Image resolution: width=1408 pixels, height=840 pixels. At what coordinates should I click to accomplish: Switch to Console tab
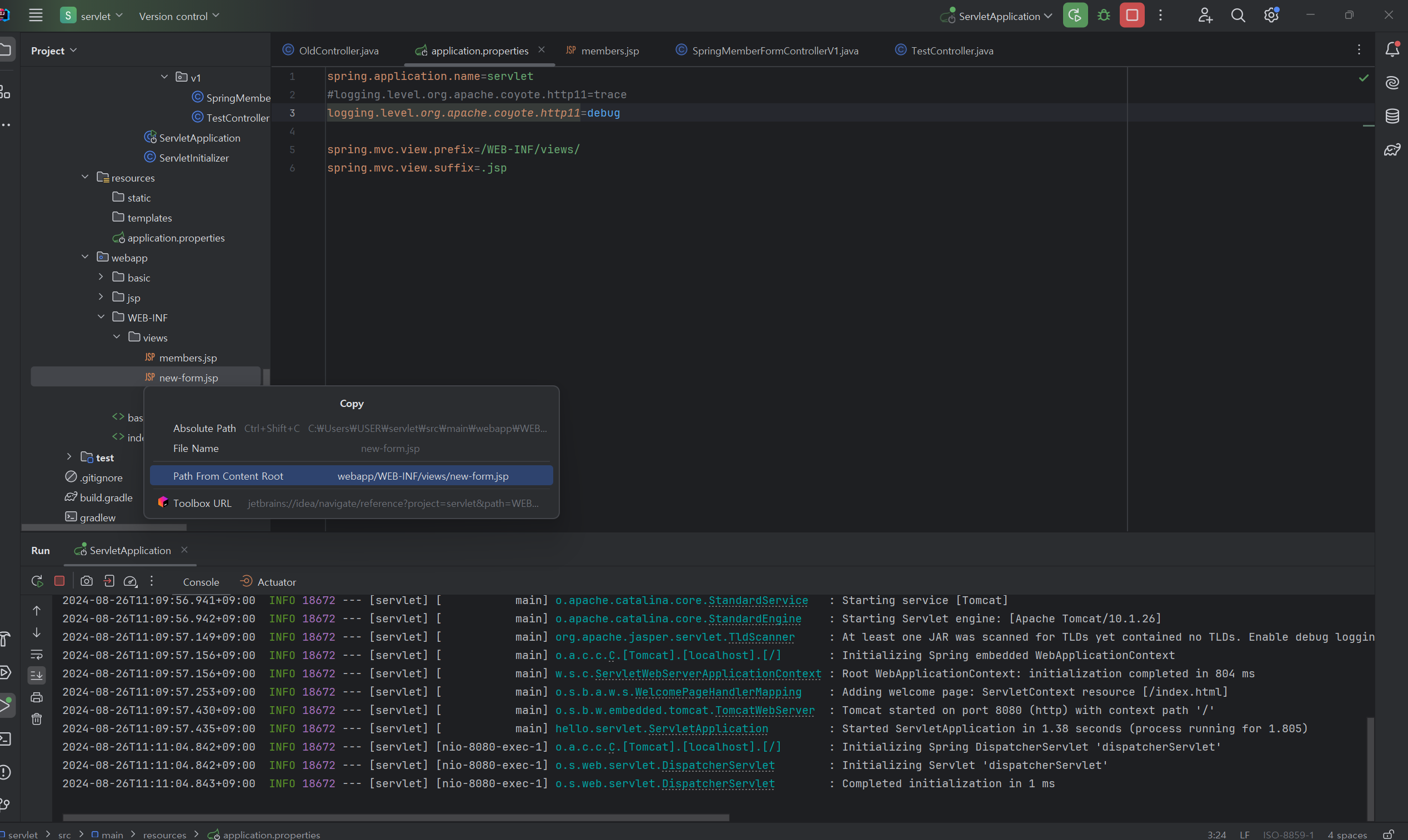click(201, 582)
